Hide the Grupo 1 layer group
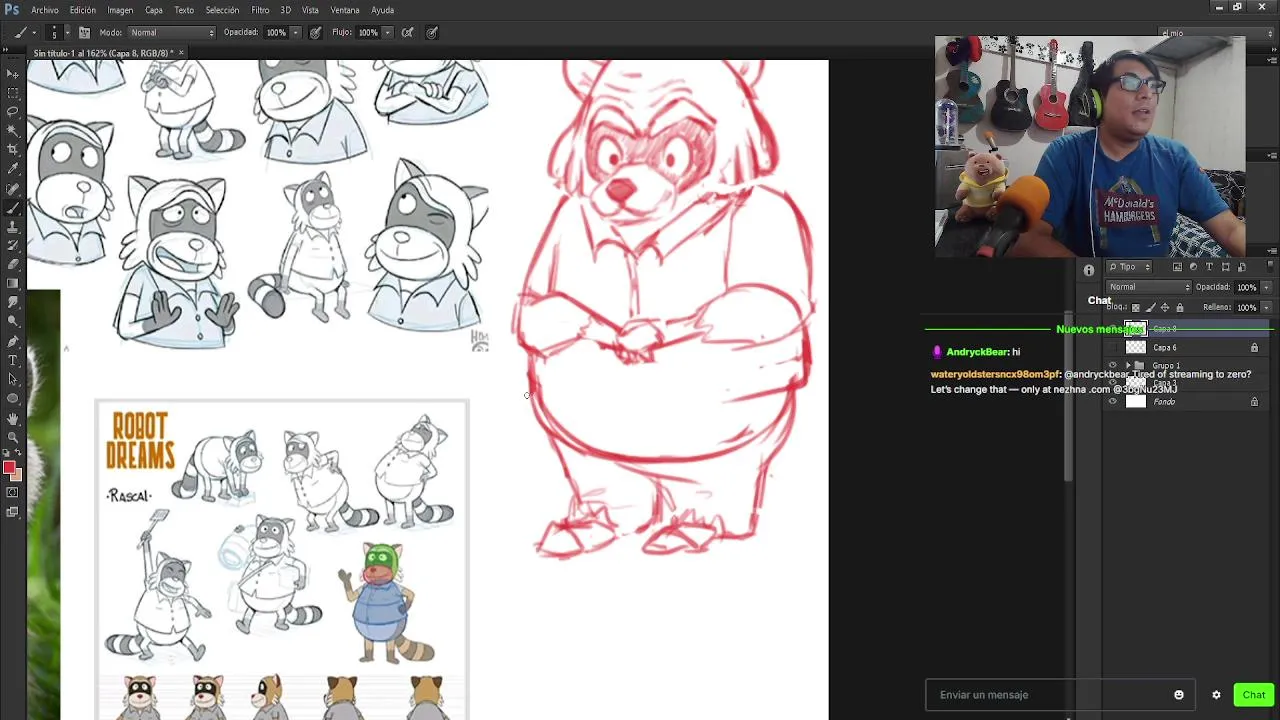The width and height of the screenshot is (1280, 720). tap(1113, 366)
